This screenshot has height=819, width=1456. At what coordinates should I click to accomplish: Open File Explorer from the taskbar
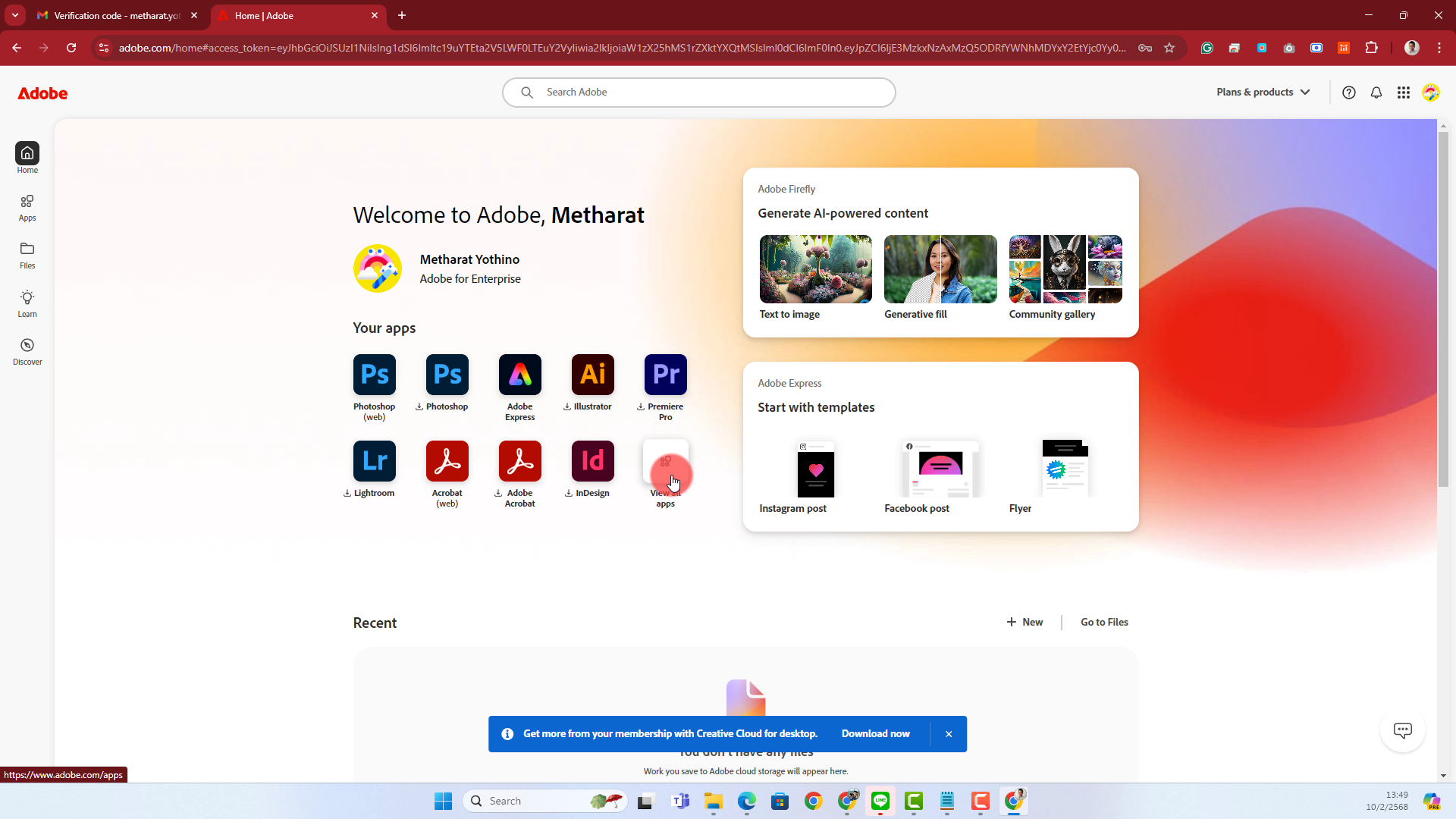tap(713, 801)
